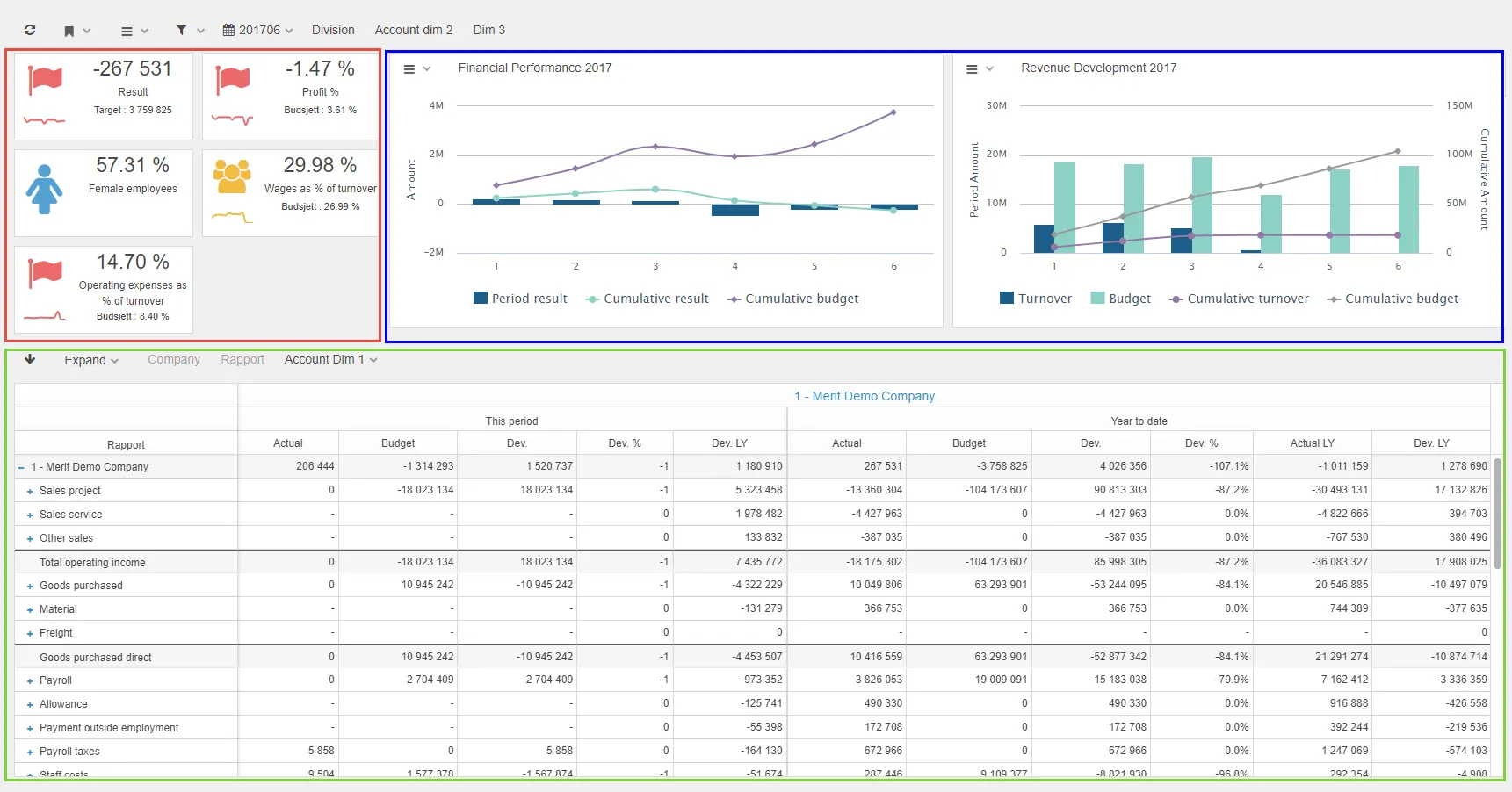Click the red flag icon on Result tile
Viewport: 1512px width, 792px height.
point(45,80)
